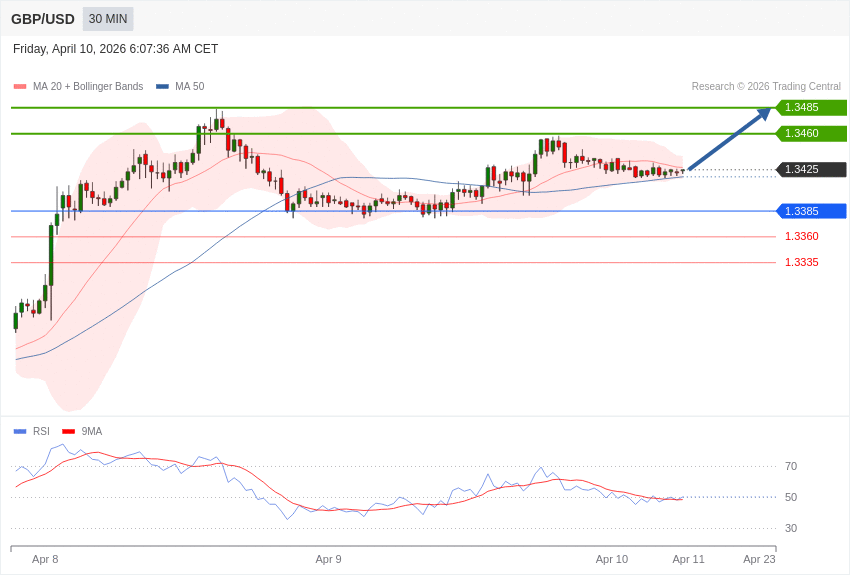
Task: Click the GBP/USD pair title
Action: (x=43, y=19)
